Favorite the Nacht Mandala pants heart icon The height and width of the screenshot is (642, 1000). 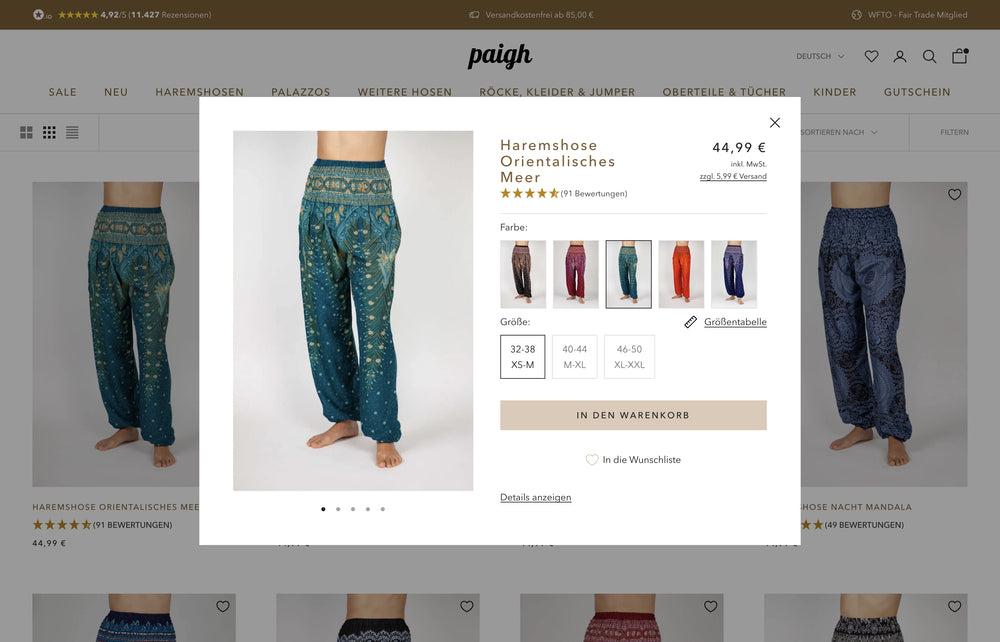pyautogui.click(x=954, y=194)
